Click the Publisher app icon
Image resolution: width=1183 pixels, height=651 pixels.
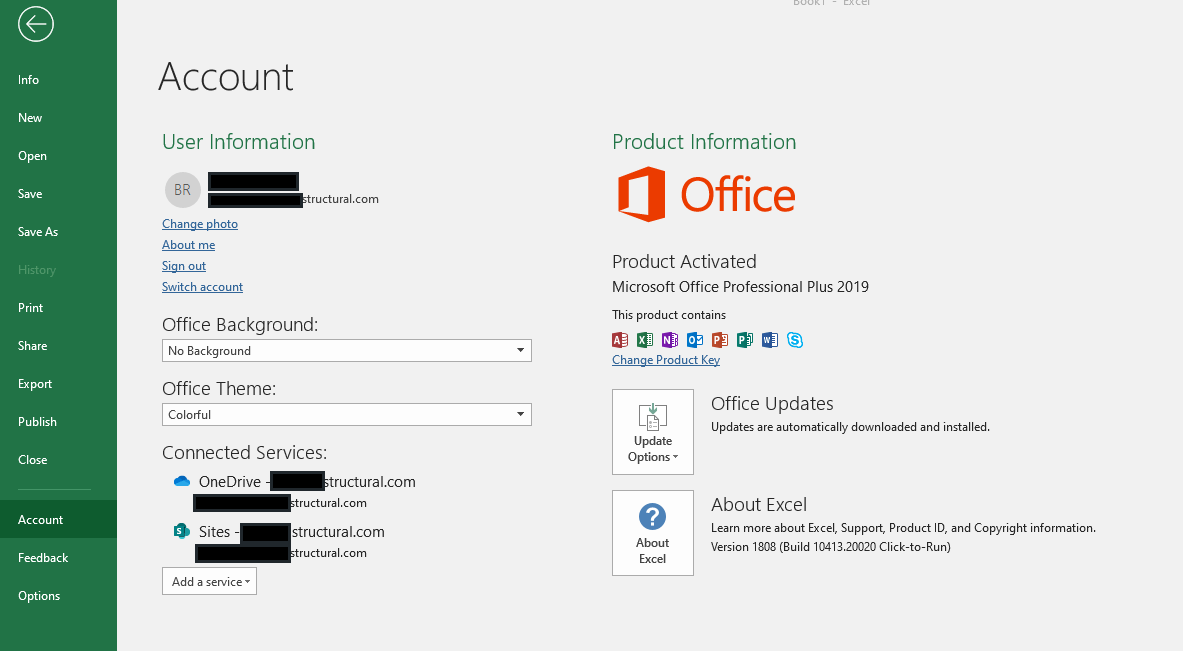tap(745, 339)
